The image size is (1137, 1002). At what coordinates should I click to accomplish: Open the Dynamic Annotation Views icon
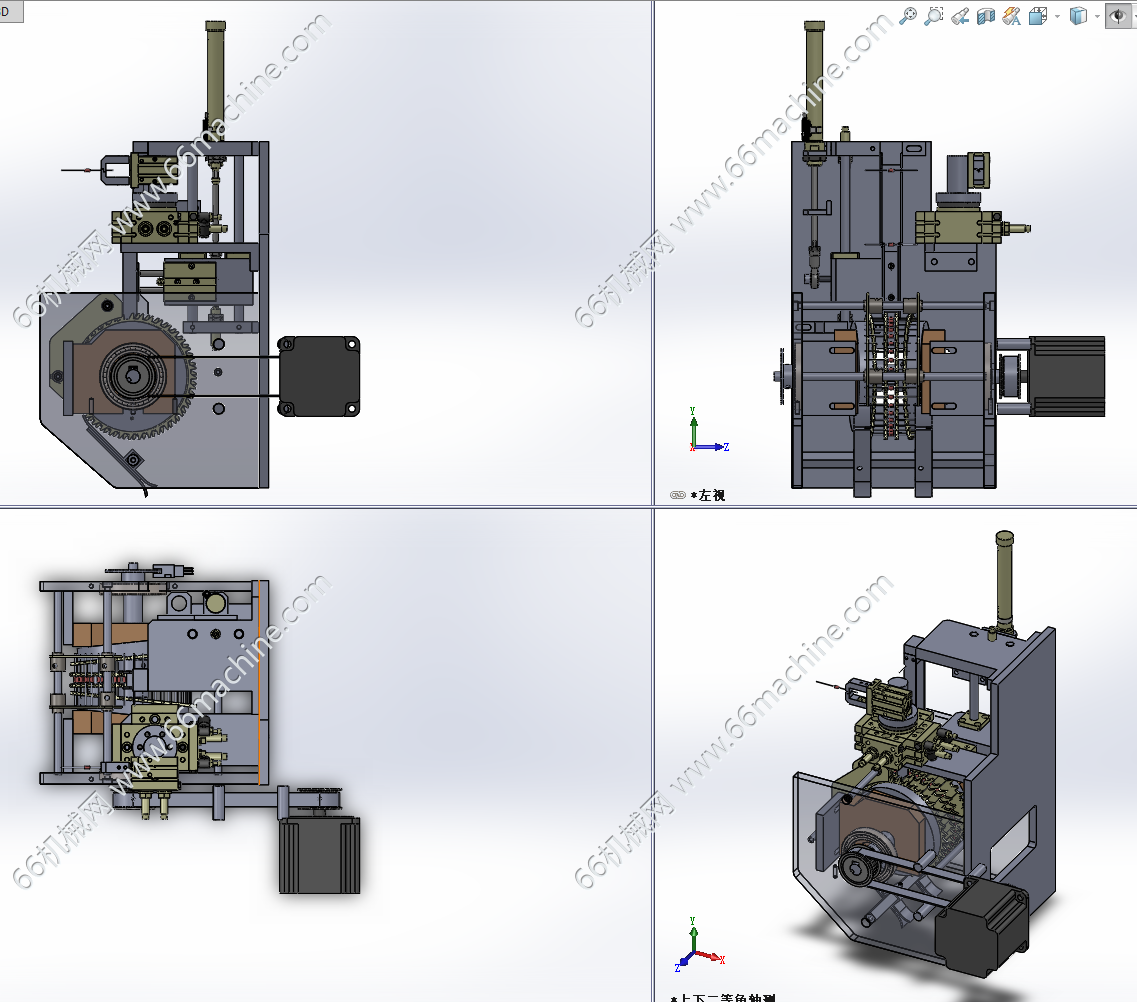(1012, 16)
